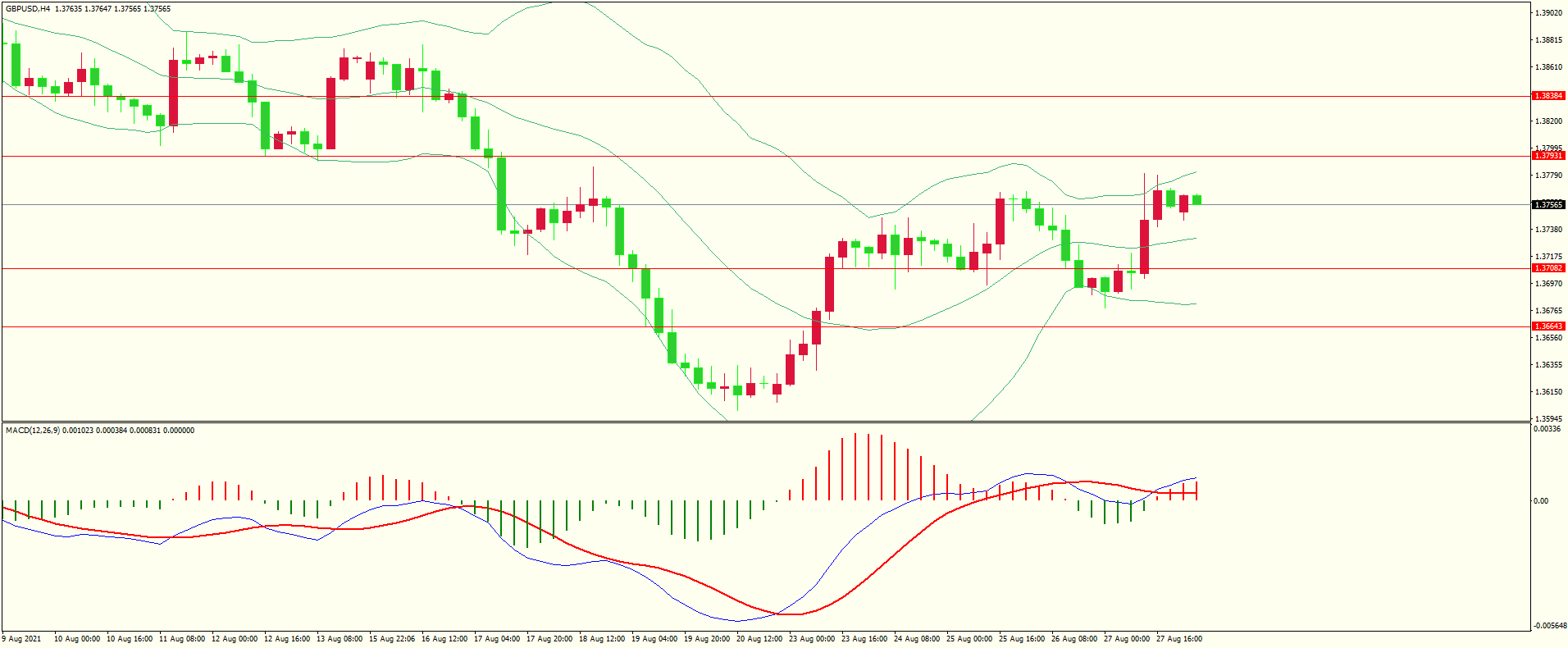1568x648 pixels.
Task: Click the 0.00 MACD scale label
Action: pos(1541,501)
